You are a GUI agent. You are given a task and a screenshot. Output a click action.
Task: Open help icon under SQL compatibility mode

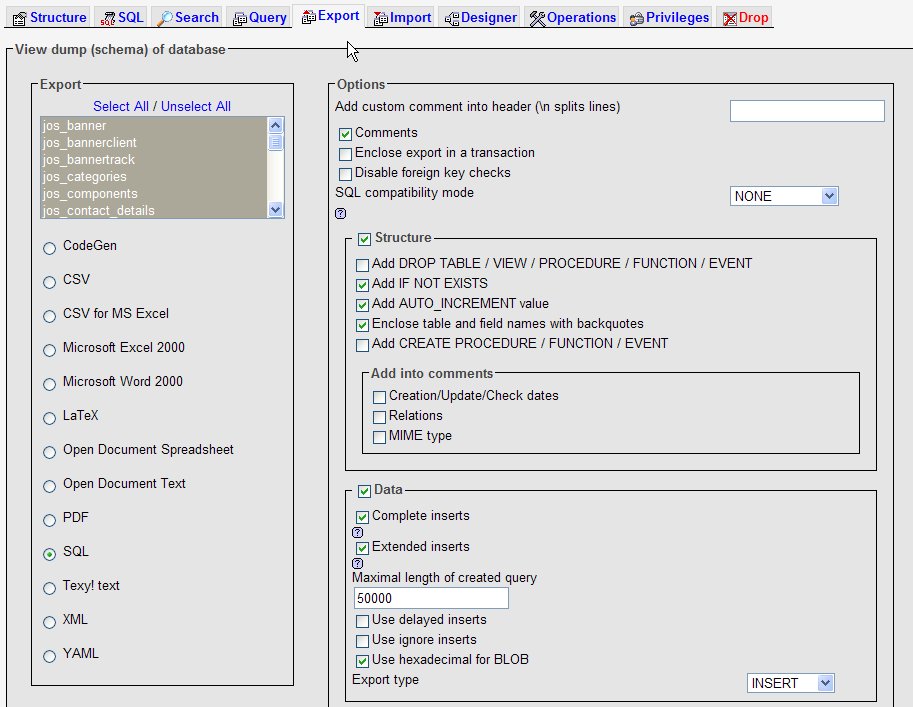coord(341,214)
